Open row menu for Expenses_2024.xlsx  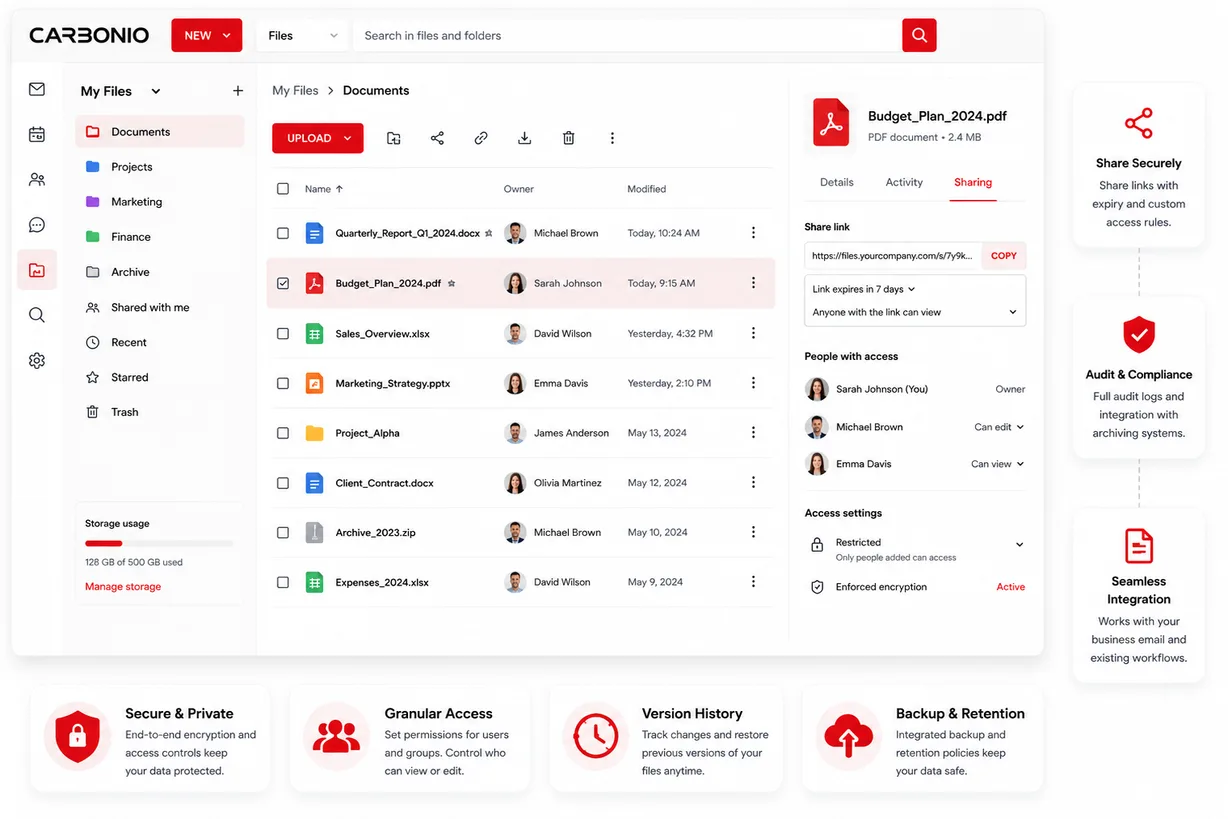[x=753, y=582]
